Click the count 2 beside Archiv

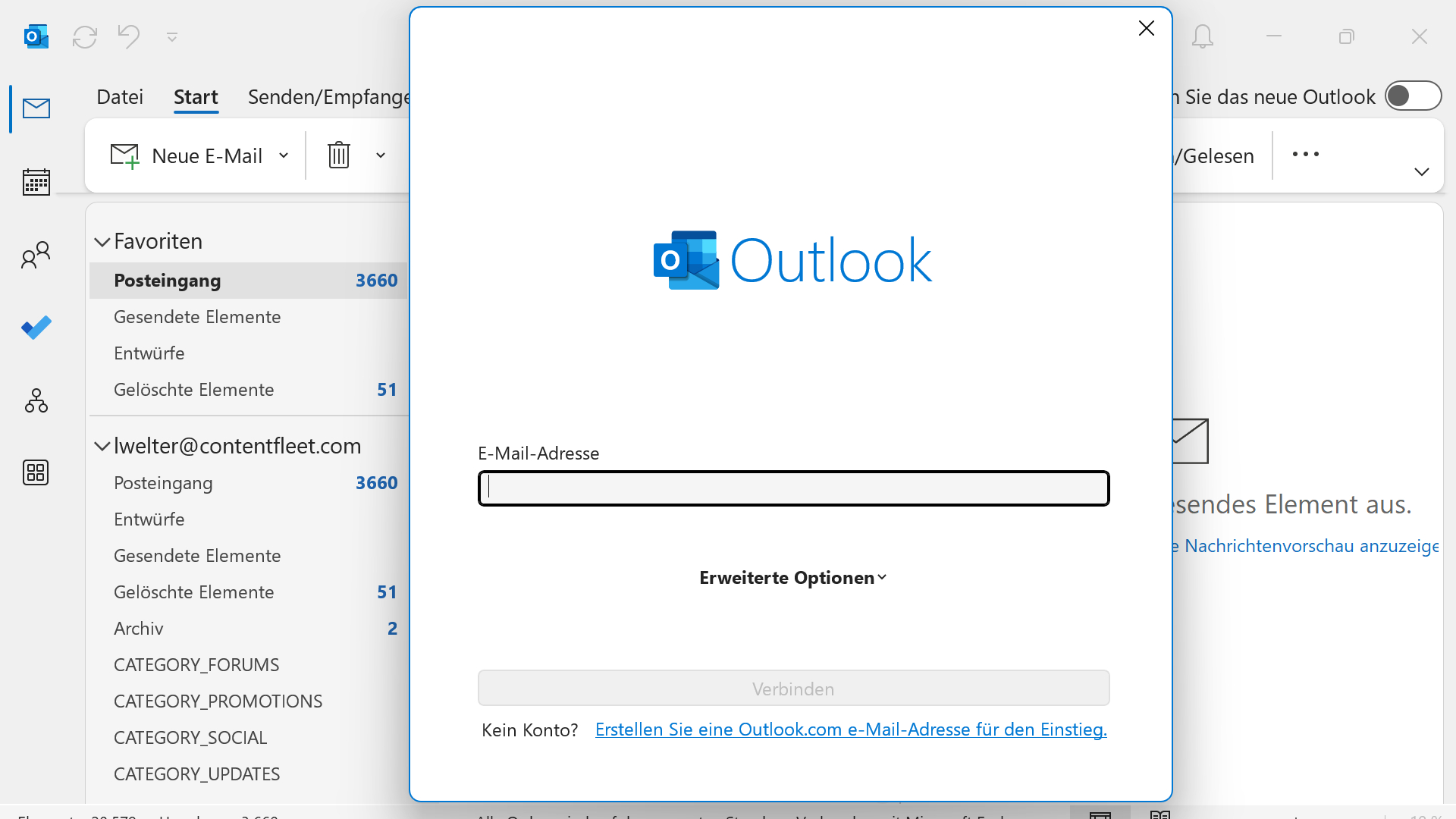point(392,629)
